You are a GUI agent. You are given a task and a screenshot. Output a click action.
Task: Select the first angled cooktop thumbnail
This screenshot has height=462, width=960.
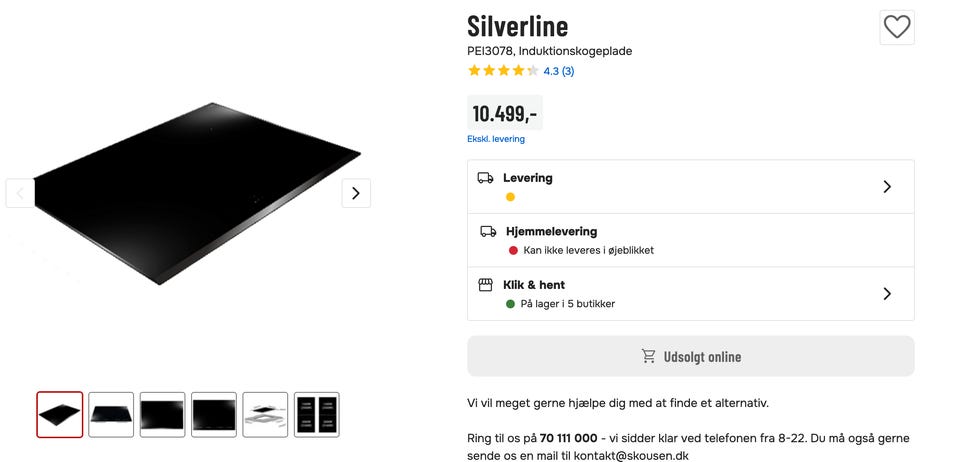pyautogui.click(x=60, y=414)
